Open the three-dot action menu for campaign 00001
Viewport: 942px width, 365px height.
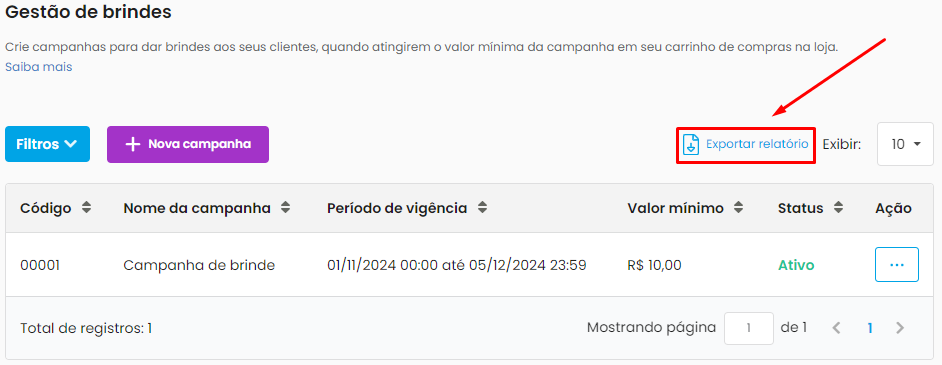point(896,264)
